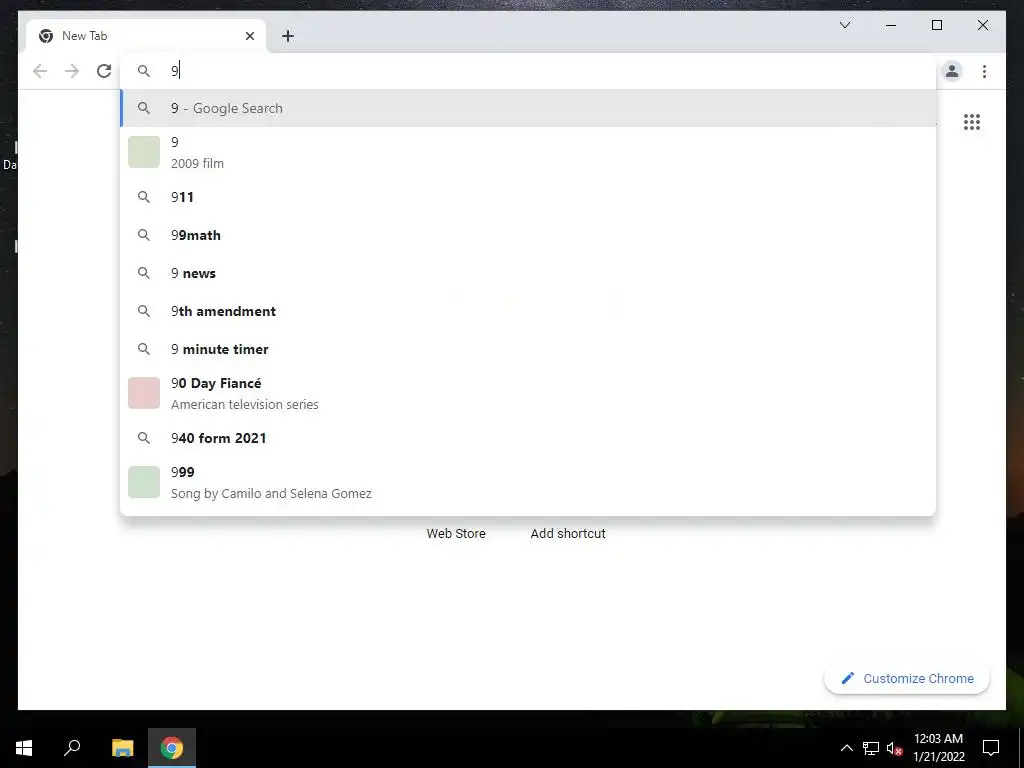Select '9 - Google Search' suggestion

528,108
